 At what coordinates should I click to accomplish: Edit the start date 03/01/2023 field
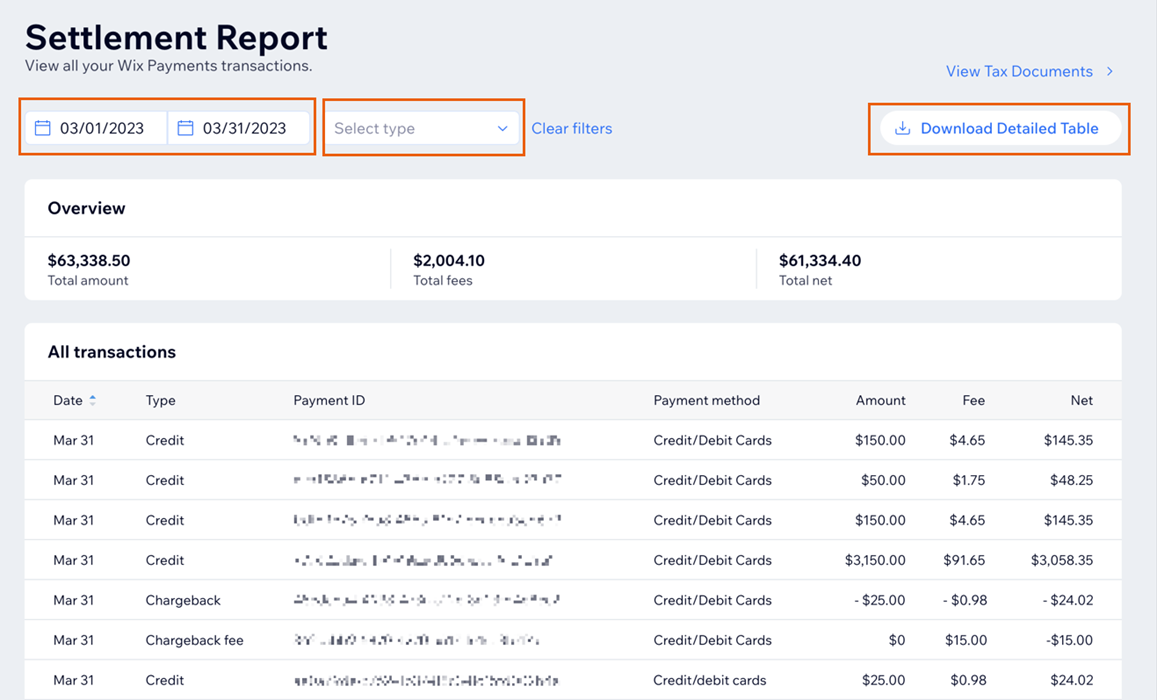(97, 128)
